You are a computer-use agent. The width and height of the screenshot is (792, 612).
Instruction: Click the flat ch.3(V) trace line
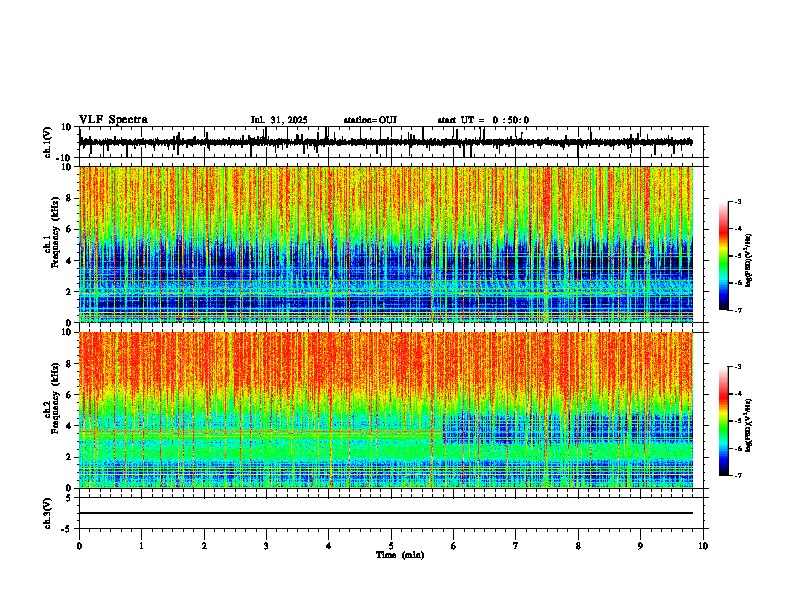(386, 513)
